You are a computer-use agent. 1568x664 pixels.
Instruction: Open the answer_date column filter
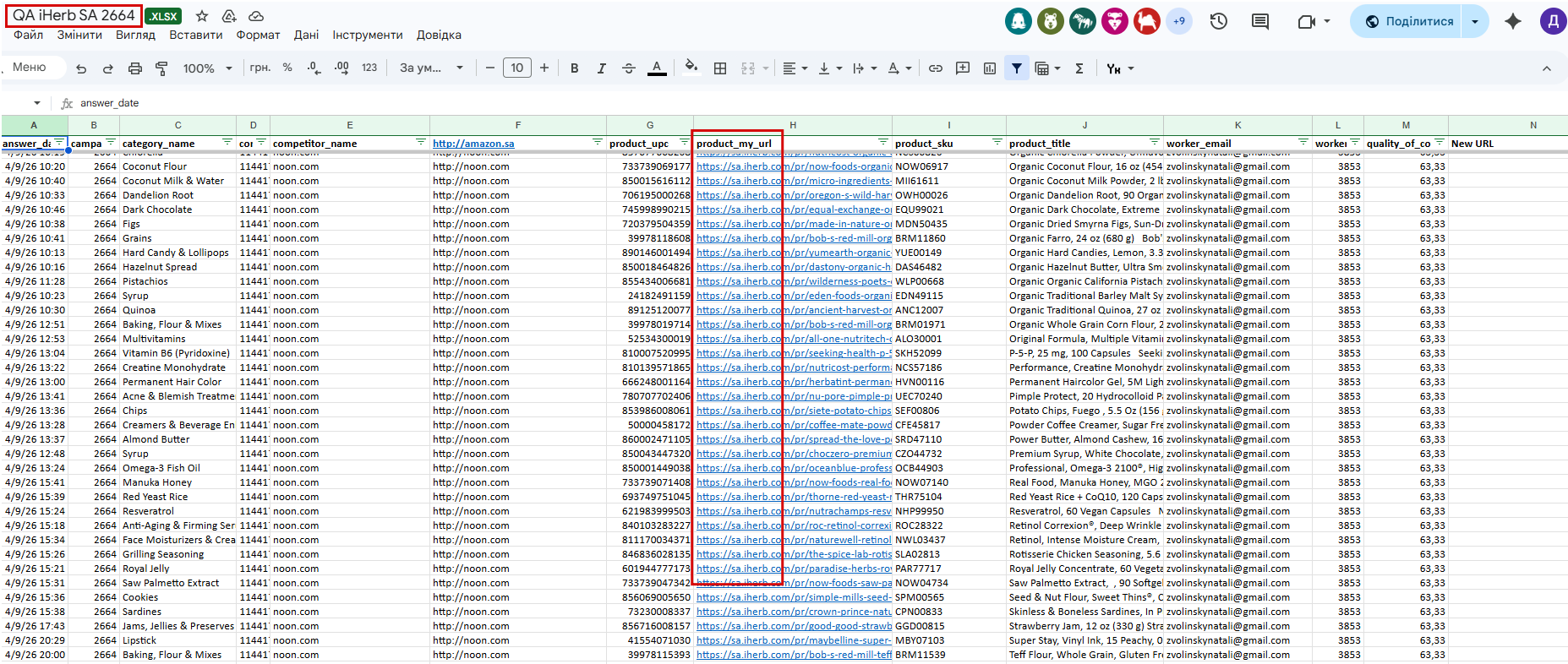click(x=59, y=142)
